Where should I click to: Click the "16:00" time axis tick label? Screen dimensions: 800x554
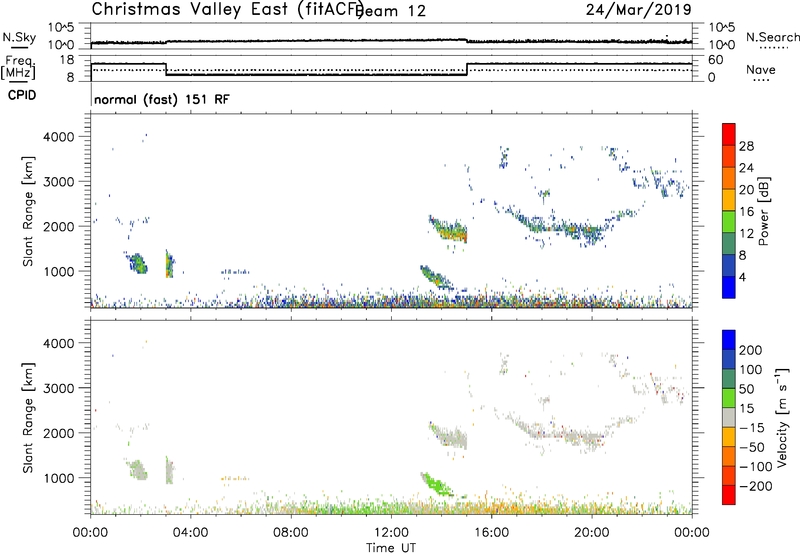tap(491, 533)
